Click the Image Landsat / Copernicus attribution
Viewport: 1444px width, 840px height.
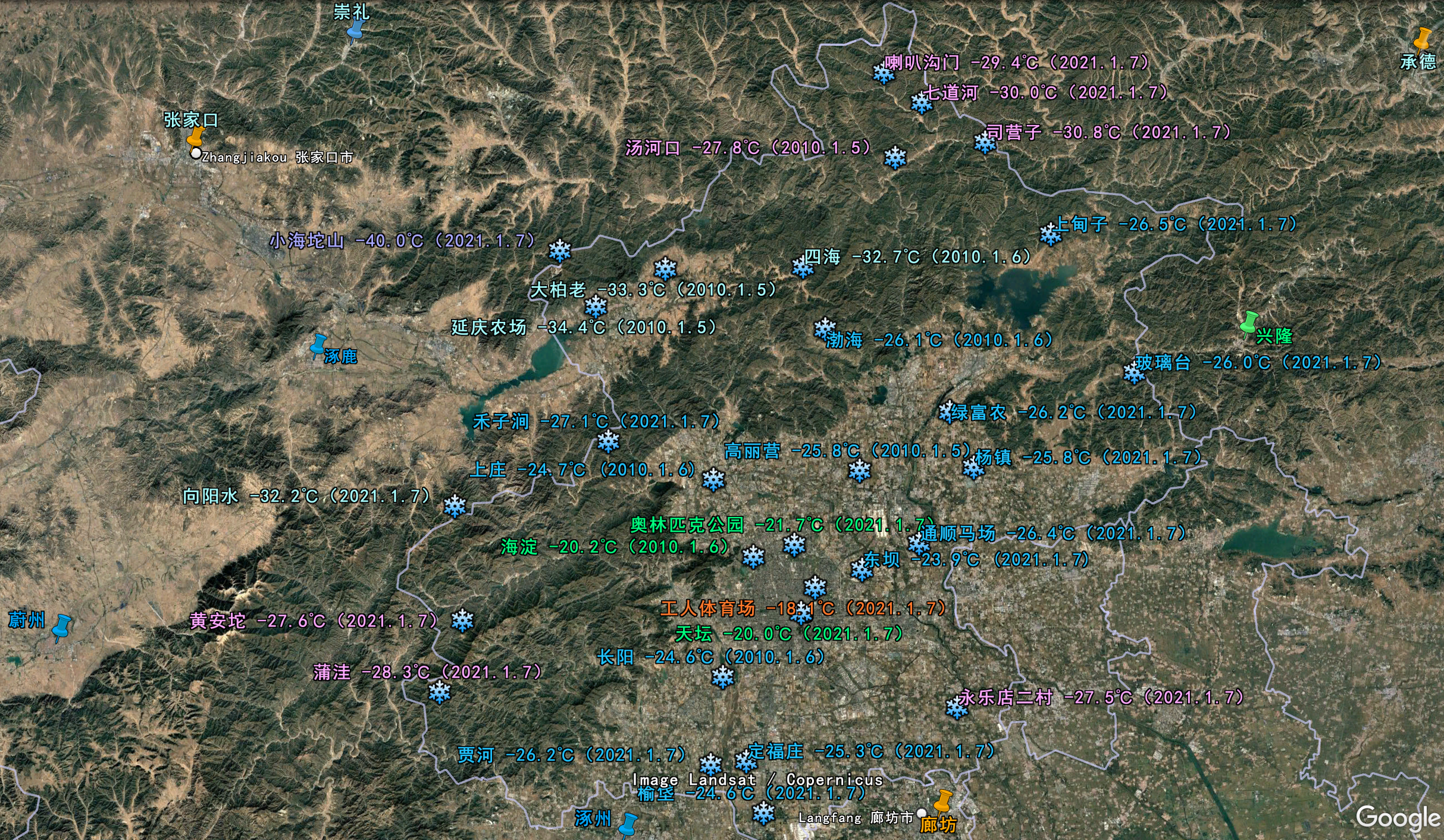[757, 779]
